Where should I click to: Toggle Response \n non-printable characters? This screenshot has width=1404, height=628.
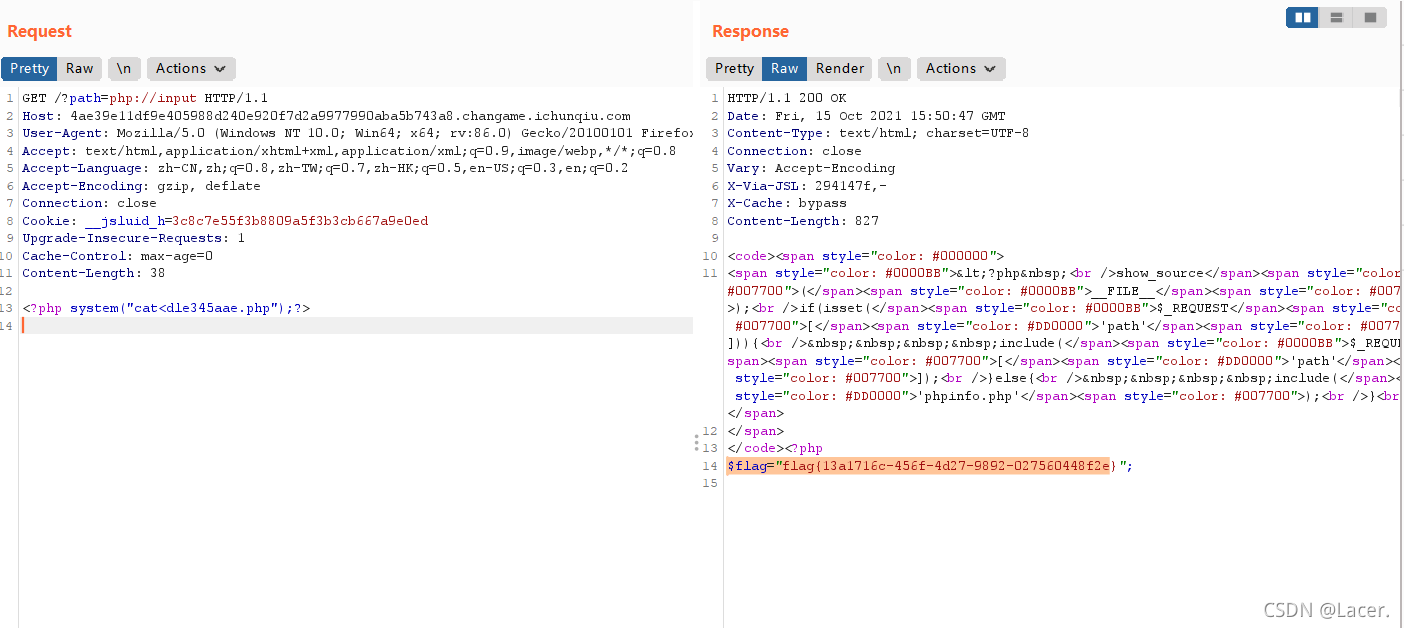[x=894, y=68]
